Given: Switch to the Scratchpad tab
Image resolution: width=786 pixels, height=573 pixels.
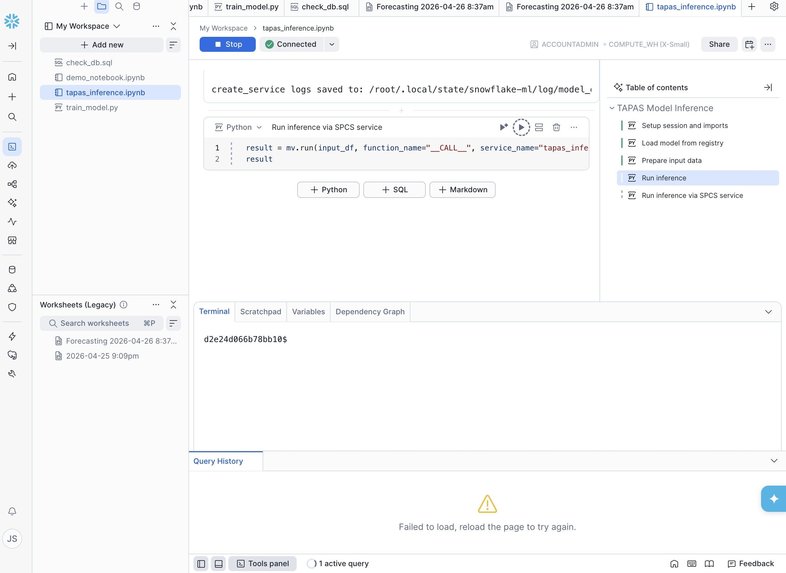Looking at the screenshot, I should coord(261,312).
